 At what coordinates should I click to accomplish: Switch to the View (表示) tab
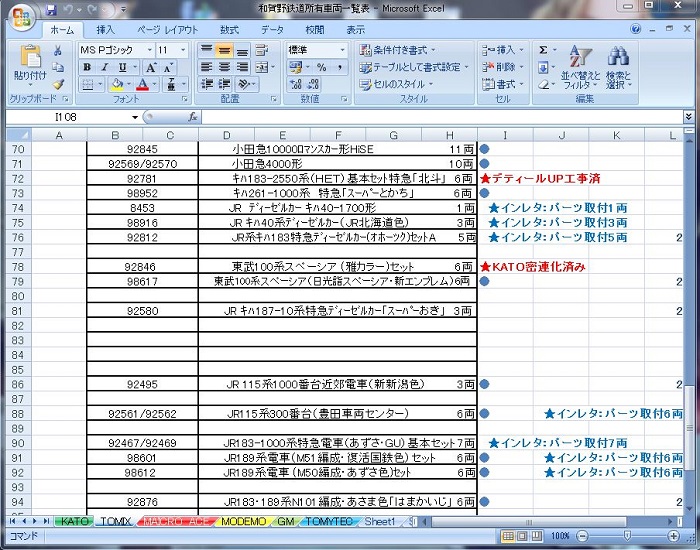pyautogui.click(x=355, y=30)
